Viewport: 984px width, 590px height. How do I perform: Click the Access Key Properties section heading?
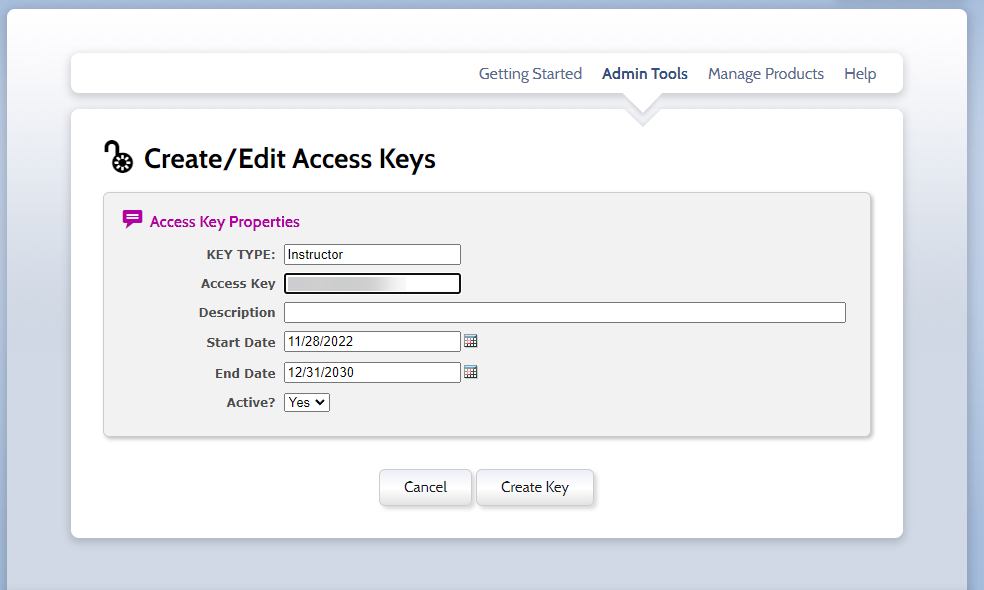tap(225, 222)
